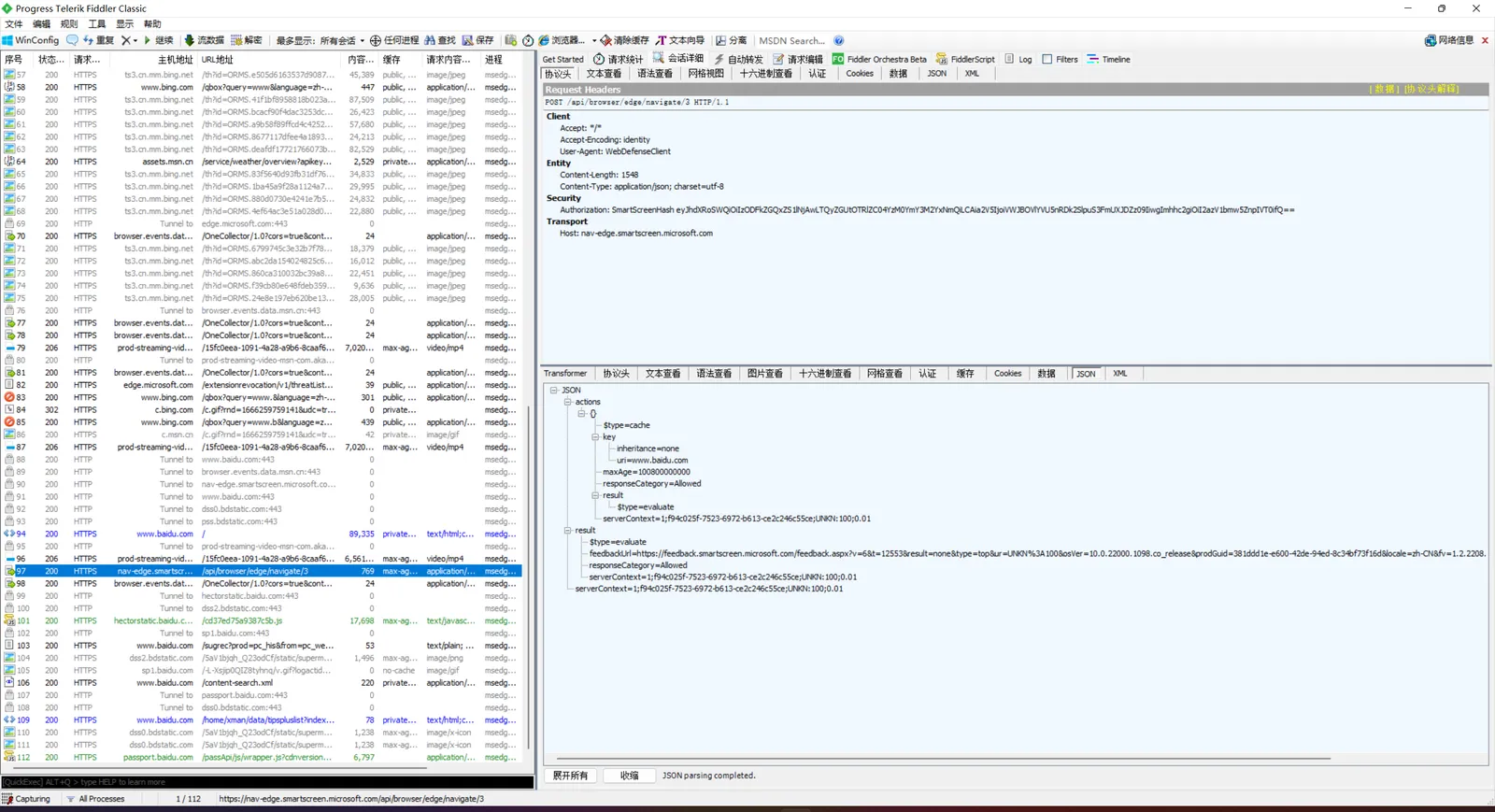
Task: Open the Inspectors (会话详细) tab
Action: coord(678,59)
